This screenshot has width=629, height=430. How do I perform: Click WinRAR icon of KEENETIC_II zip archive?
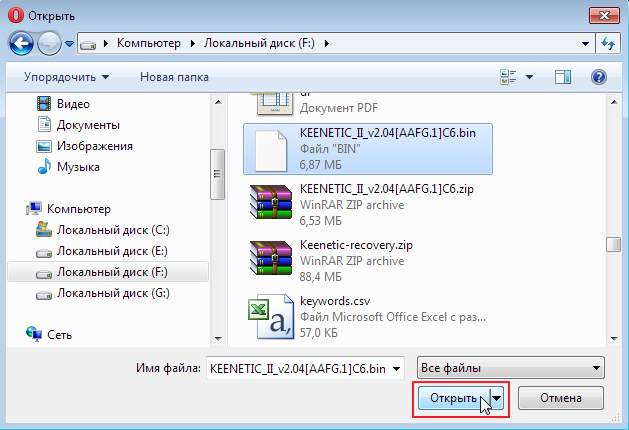point(271,202)
